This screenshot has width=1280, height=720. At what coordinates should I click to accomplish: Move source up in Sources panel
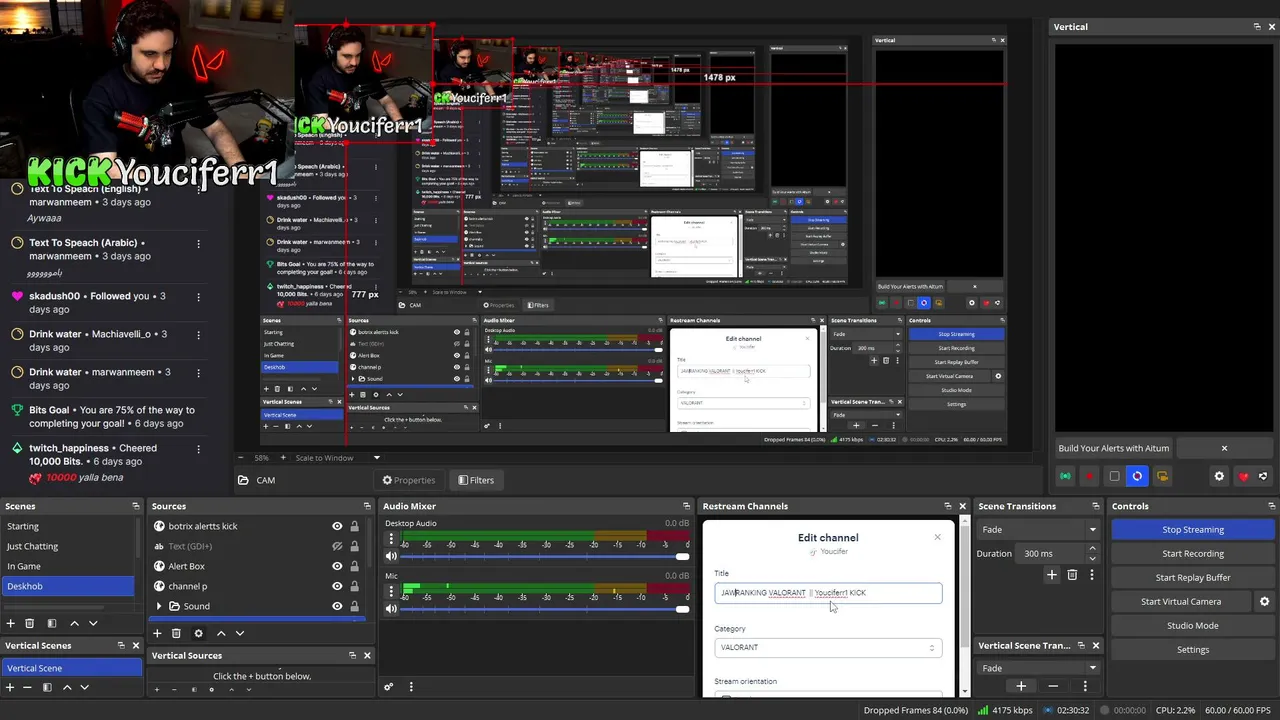click(221, 633)
